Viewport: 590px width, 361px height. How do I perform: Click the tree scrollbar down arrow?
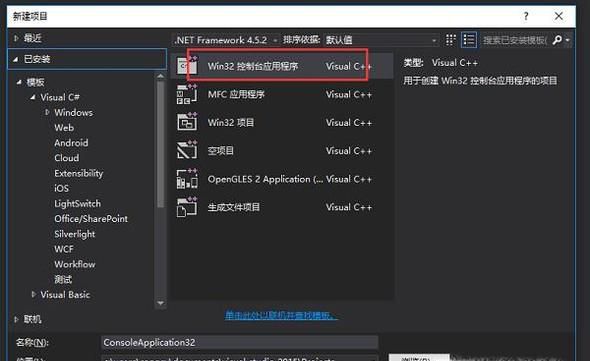tap(161, 303)
